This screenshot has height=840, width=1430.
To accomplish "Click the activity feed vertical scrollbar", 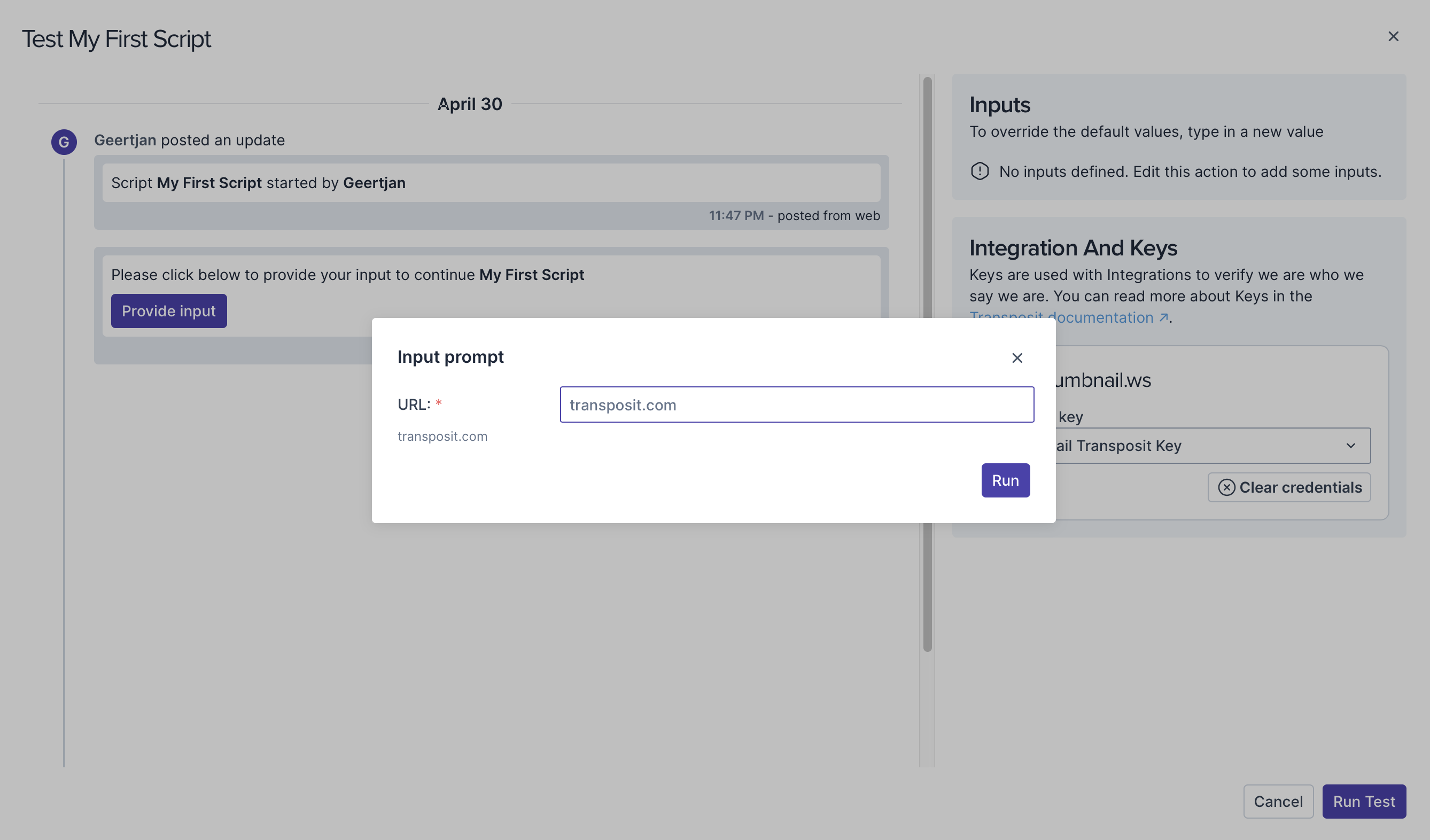I will point(927,199).
